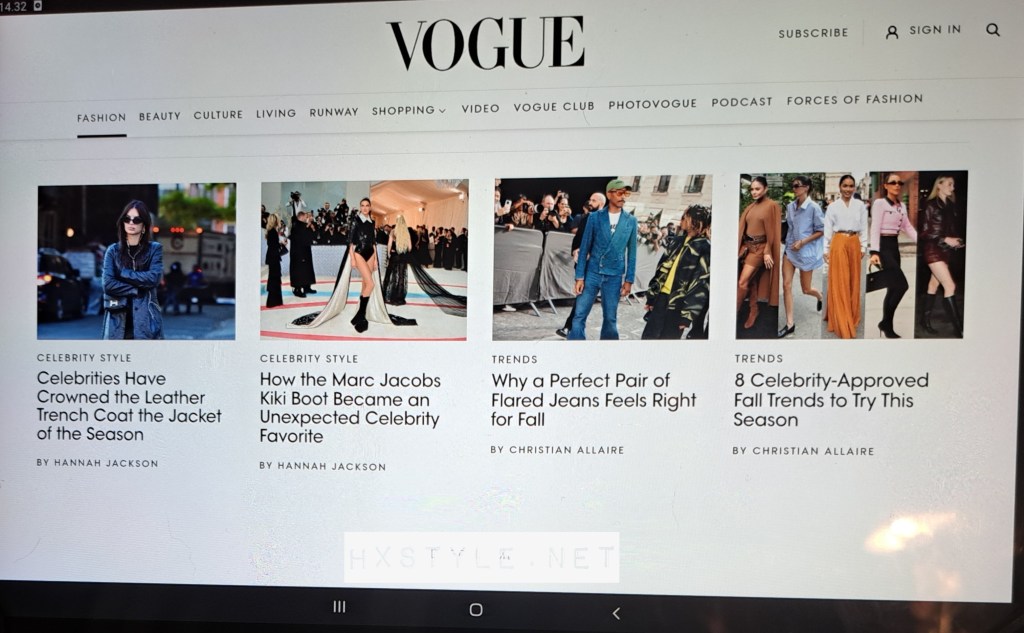
Task: Open the Podcast menu item
Action: click(x=742, y=102)
